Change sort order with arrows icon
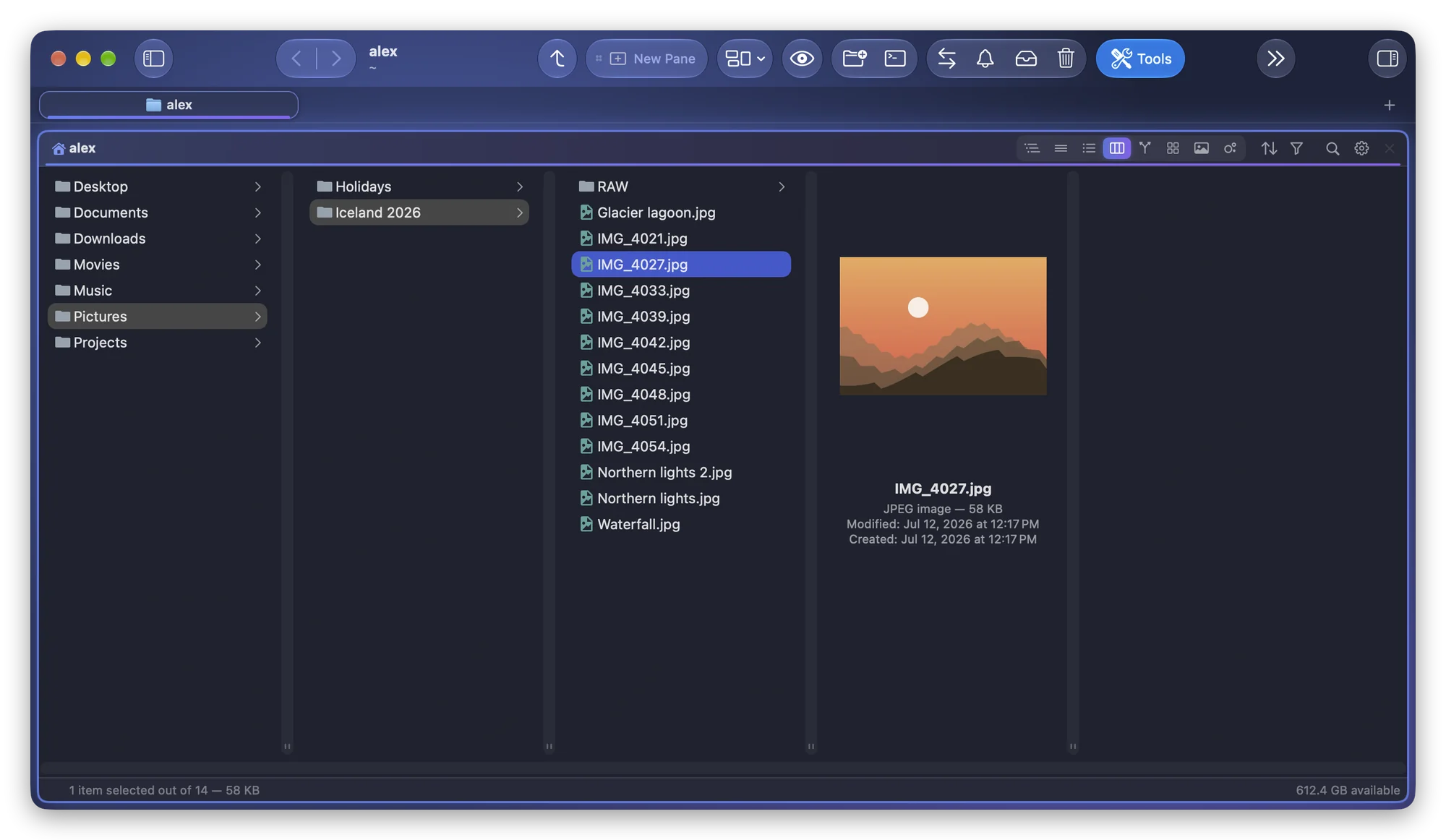The height and width of the screenshot is (840, 1446). [x=1269, y=148]
